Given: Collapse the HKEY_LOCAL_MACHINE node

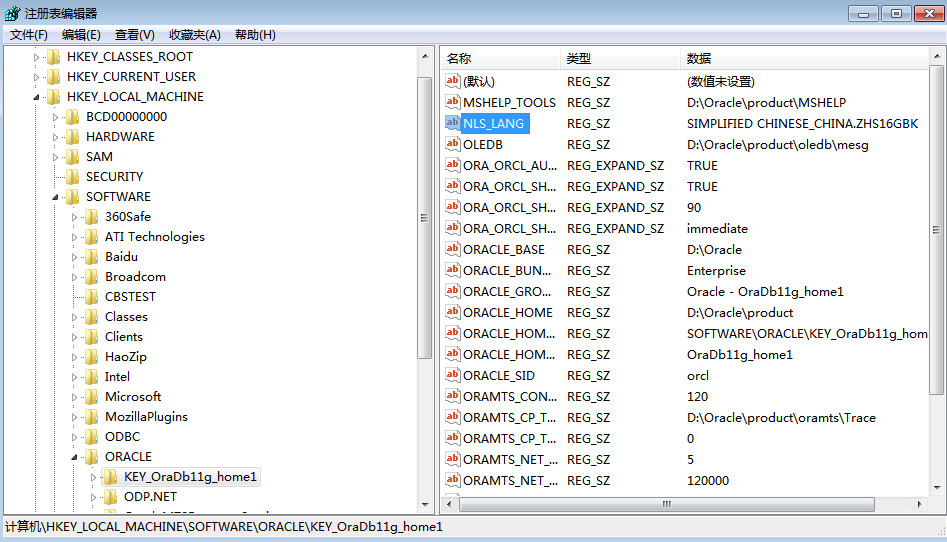Looking at the screenshot, I should [36, 97].
